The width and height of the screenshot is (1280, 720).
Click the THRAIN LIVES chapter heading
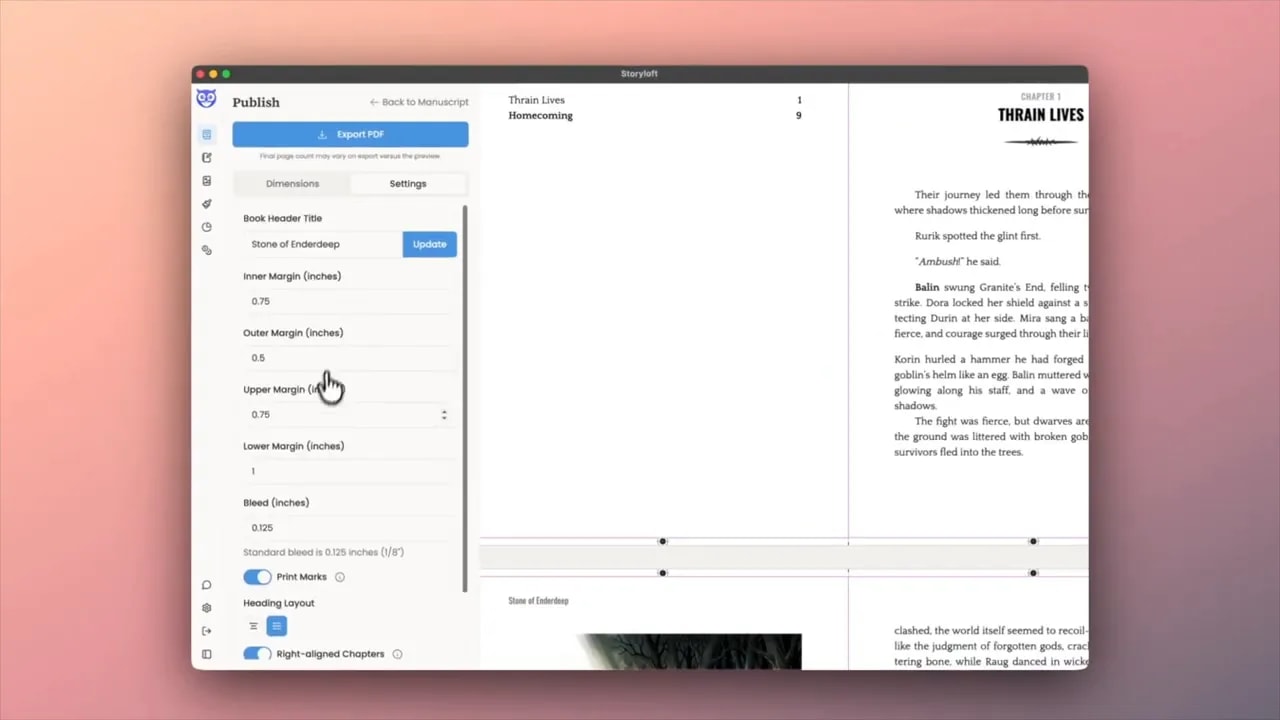coord(1040,115)
